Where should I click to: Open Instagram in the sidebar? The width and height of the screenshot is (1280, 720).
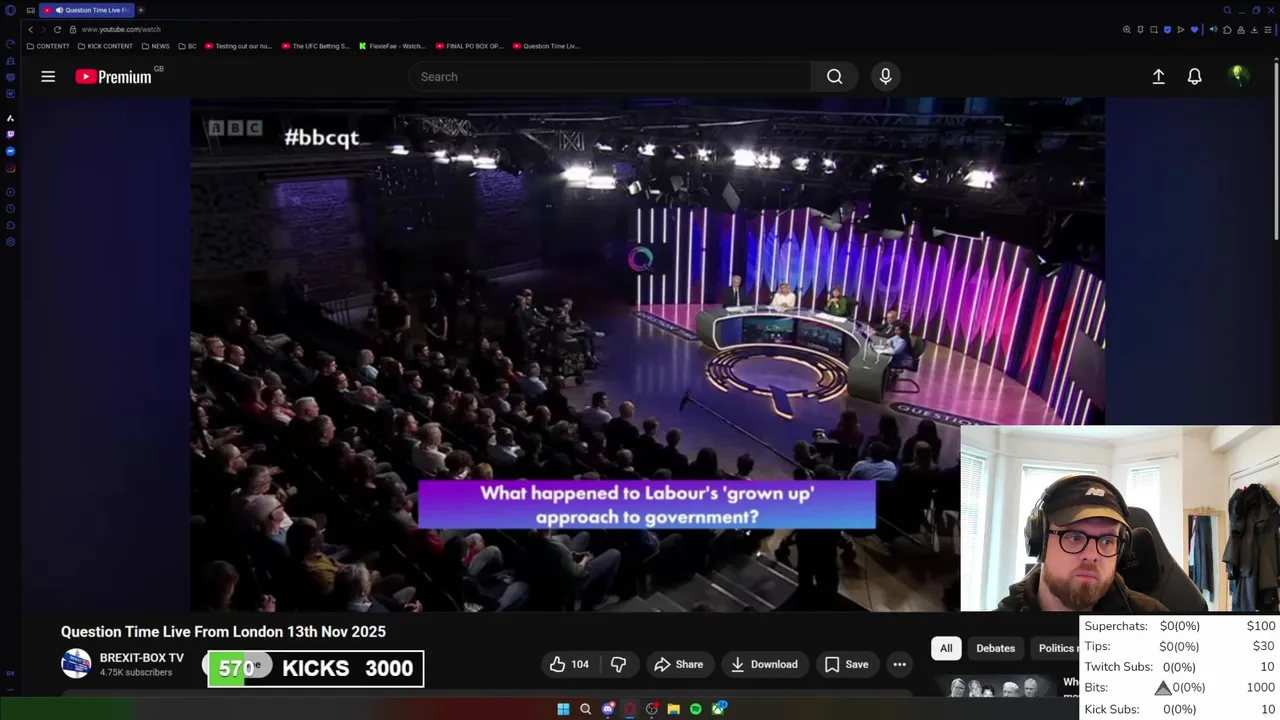pyautogui.click(x=10, y=168)
